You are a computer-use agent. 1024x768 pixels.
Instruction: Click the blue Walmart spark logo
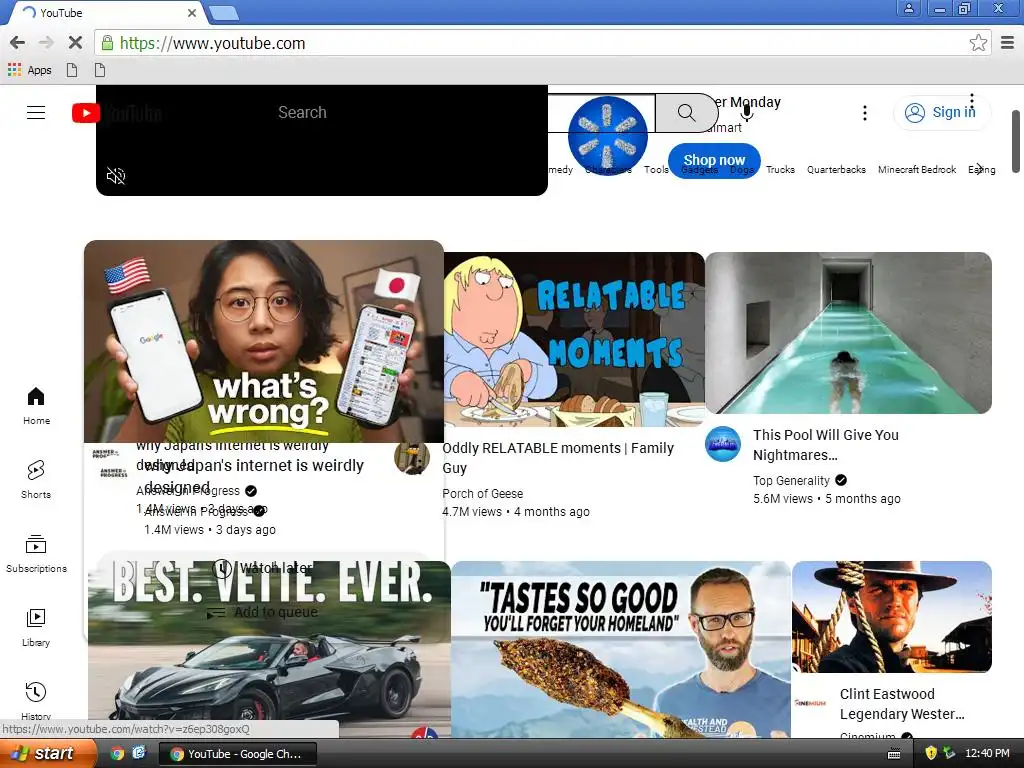607,136
